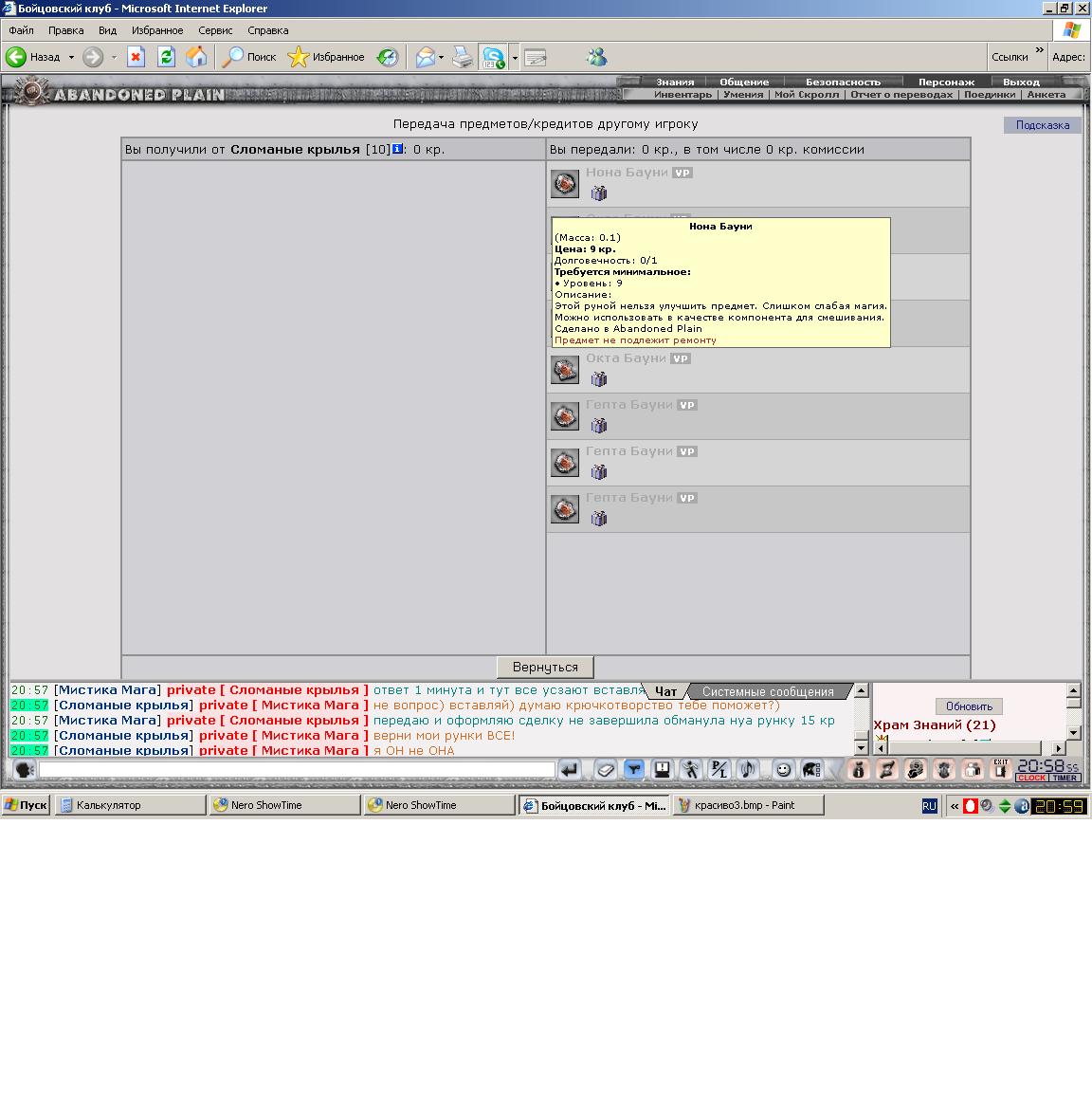Click the Окта Бауни rune thumbnail
Image resolution: width=1092 pixels, height=1100 pixels.
[x=565, y=370]
